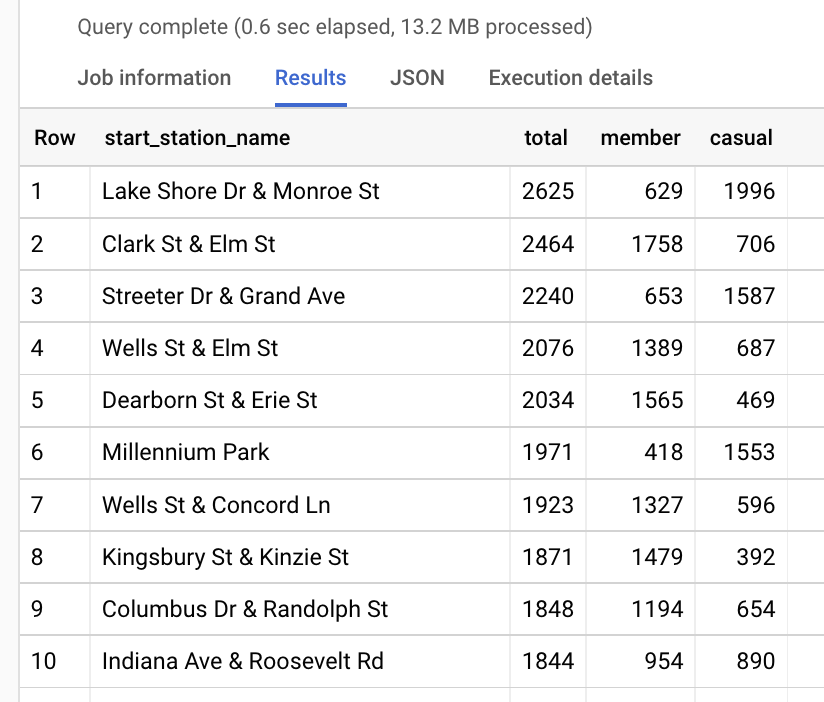This screenshot has width=824, height=702.
Task: Click member value 629
Action: [664, 191]
